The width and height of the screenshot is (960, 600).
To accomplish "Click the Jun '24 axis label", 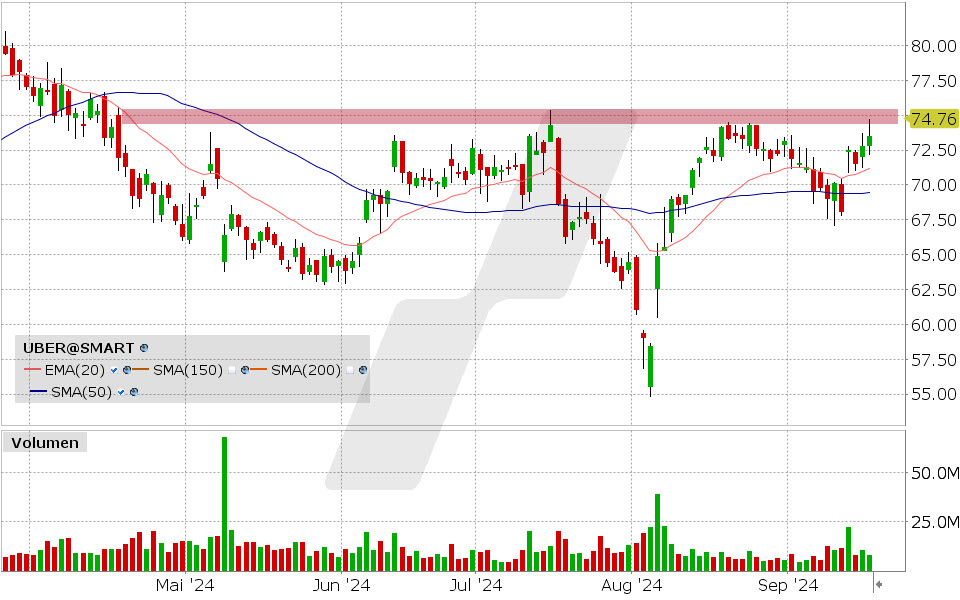I will (341, 585).
